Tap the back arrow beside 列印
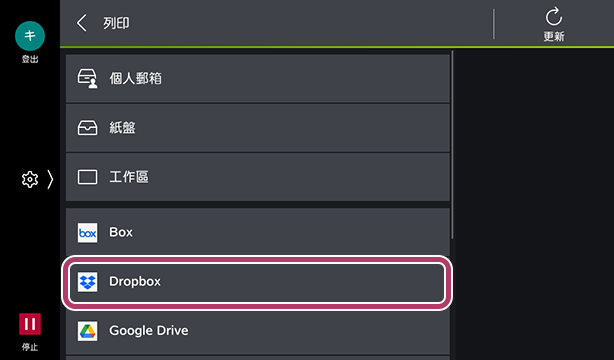The width and height of the screenshot is (614, 360). [x=81, y=23]
